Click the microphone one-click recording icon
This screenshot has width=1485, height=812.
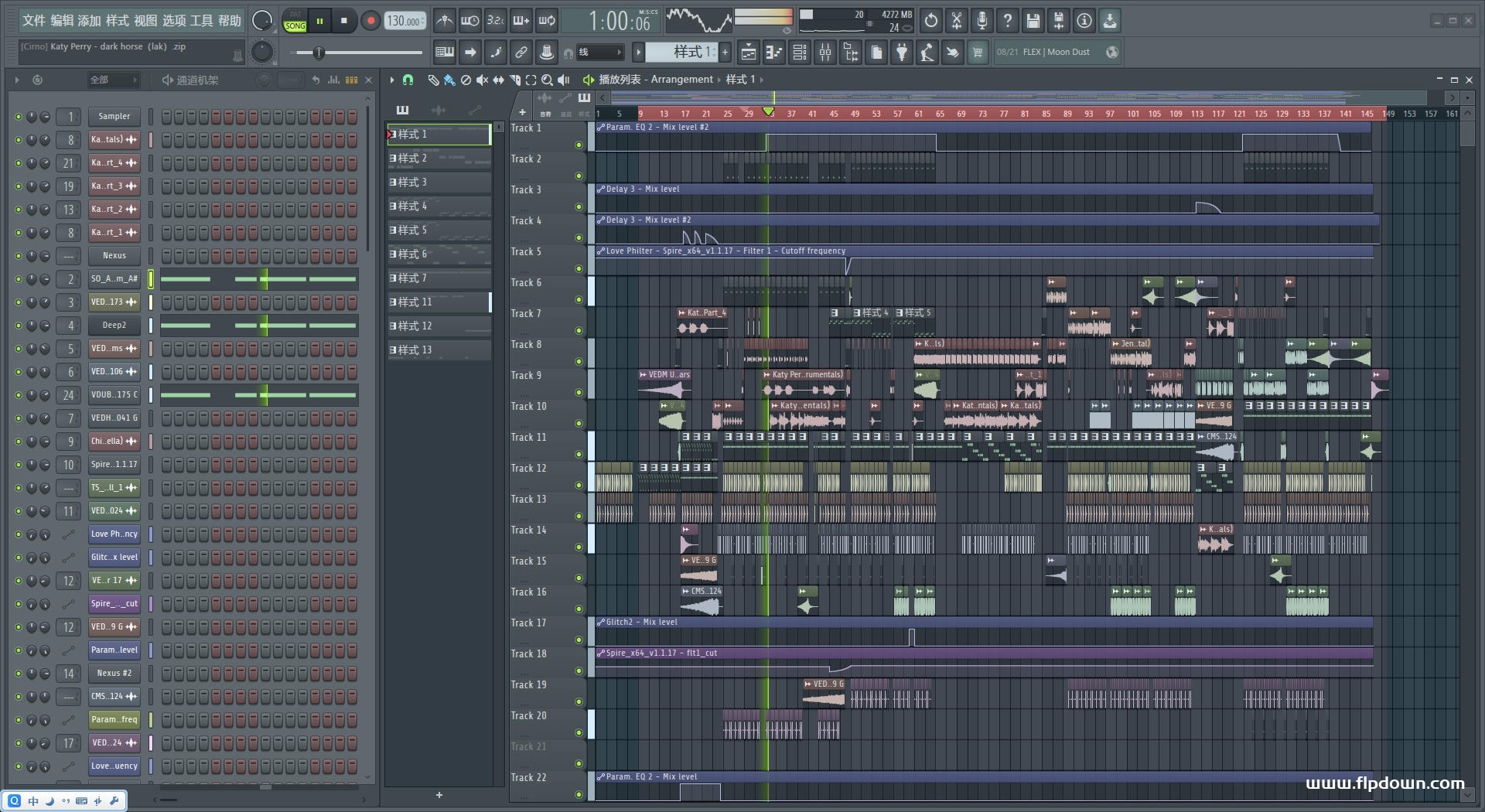(x=981, y=21)
